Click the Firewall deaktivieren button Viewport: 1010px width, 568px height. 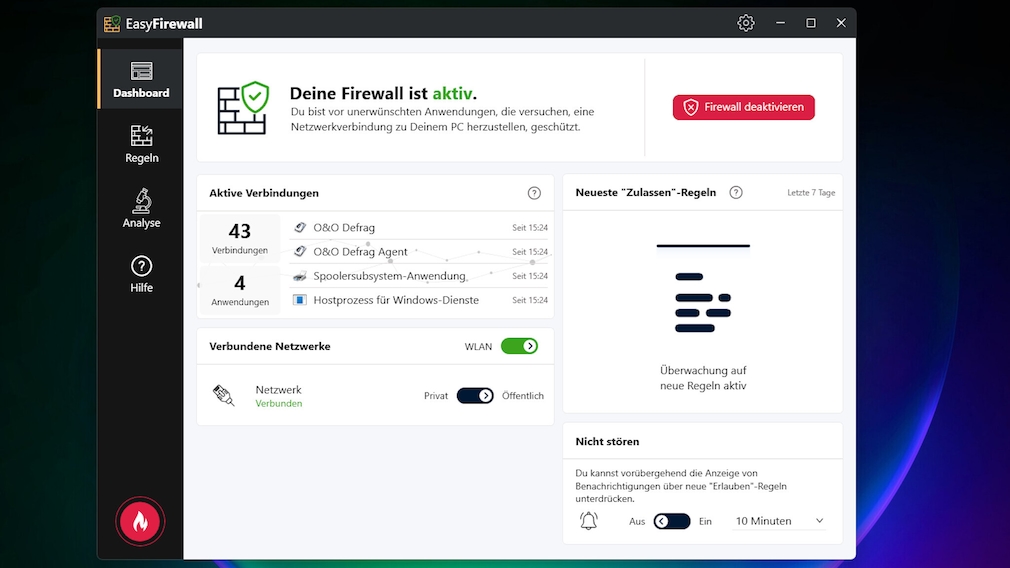(x=743, y=107)
